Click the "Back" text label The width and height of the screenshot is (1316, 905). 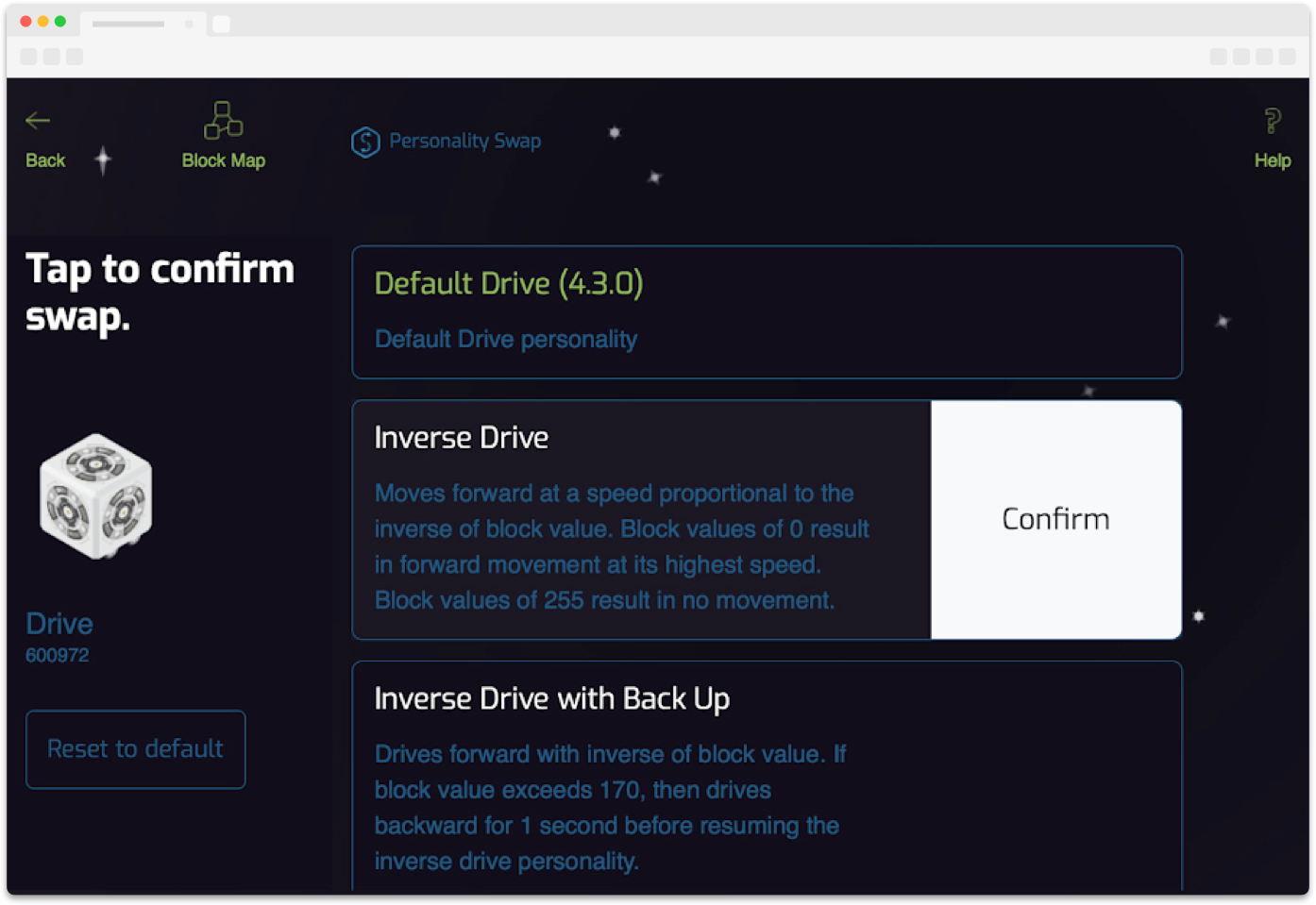pos(45,160)
